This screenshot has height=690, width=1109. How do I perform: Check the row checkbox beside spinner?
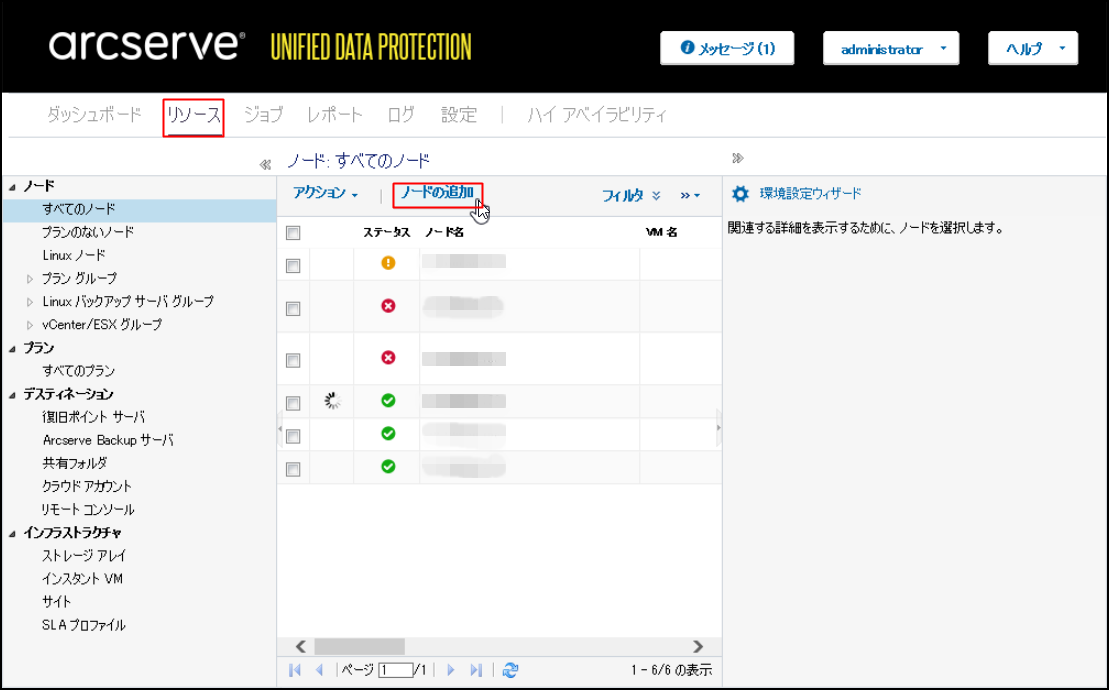(x=293, y=403)
